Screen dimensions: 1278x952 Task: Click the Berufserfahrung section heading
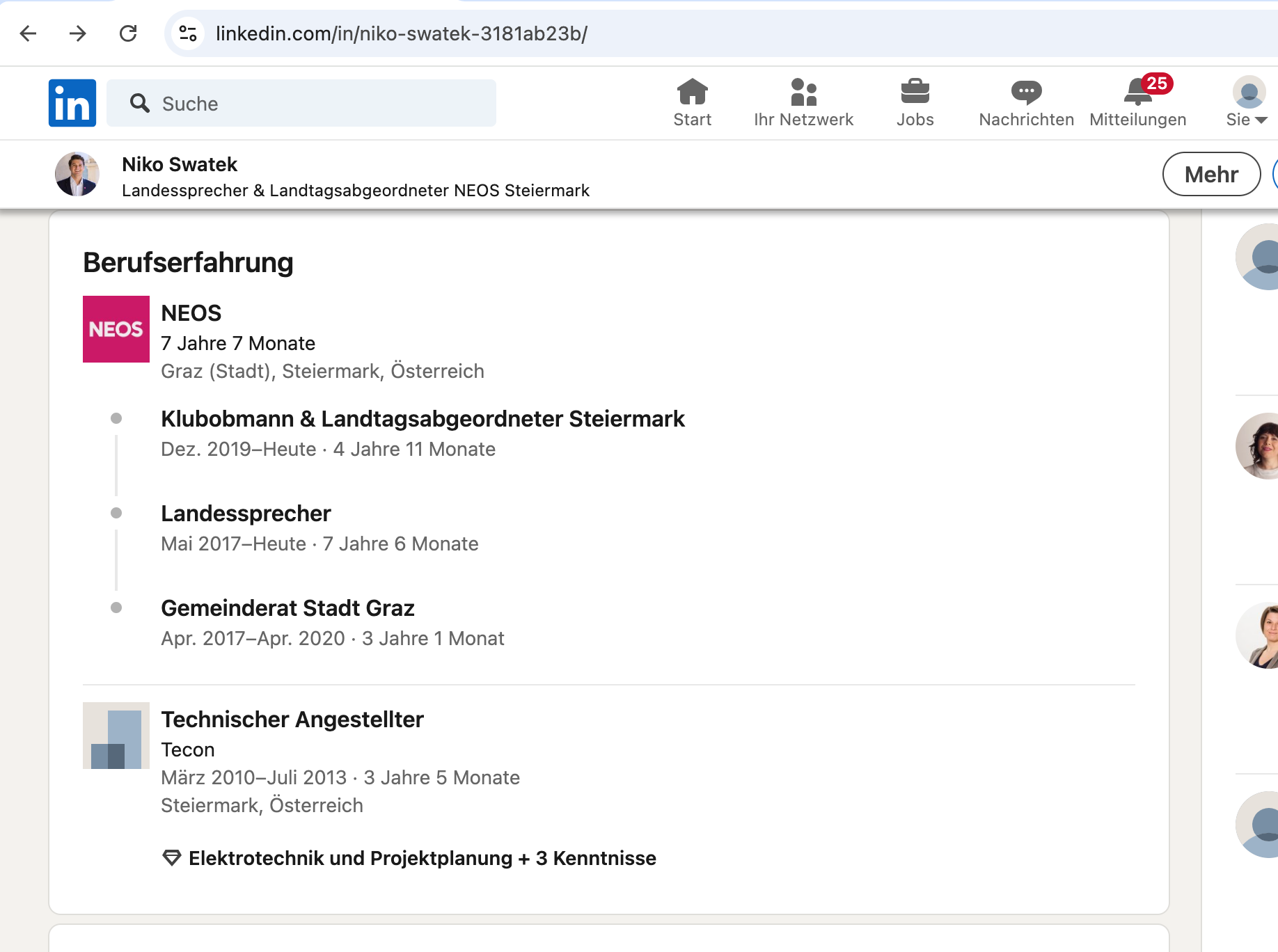[188, 263]
